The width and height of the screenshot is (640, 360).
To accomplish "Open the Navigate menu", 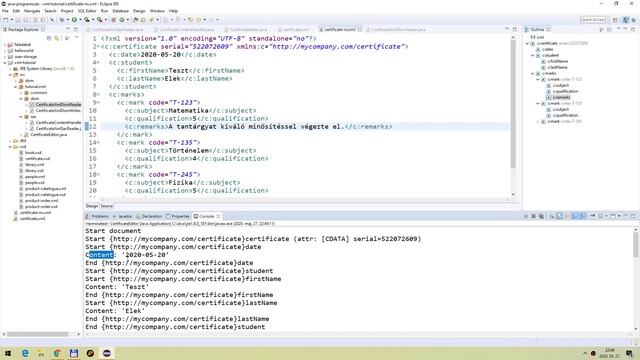I will pyautogui.click(x=32, y=11).
